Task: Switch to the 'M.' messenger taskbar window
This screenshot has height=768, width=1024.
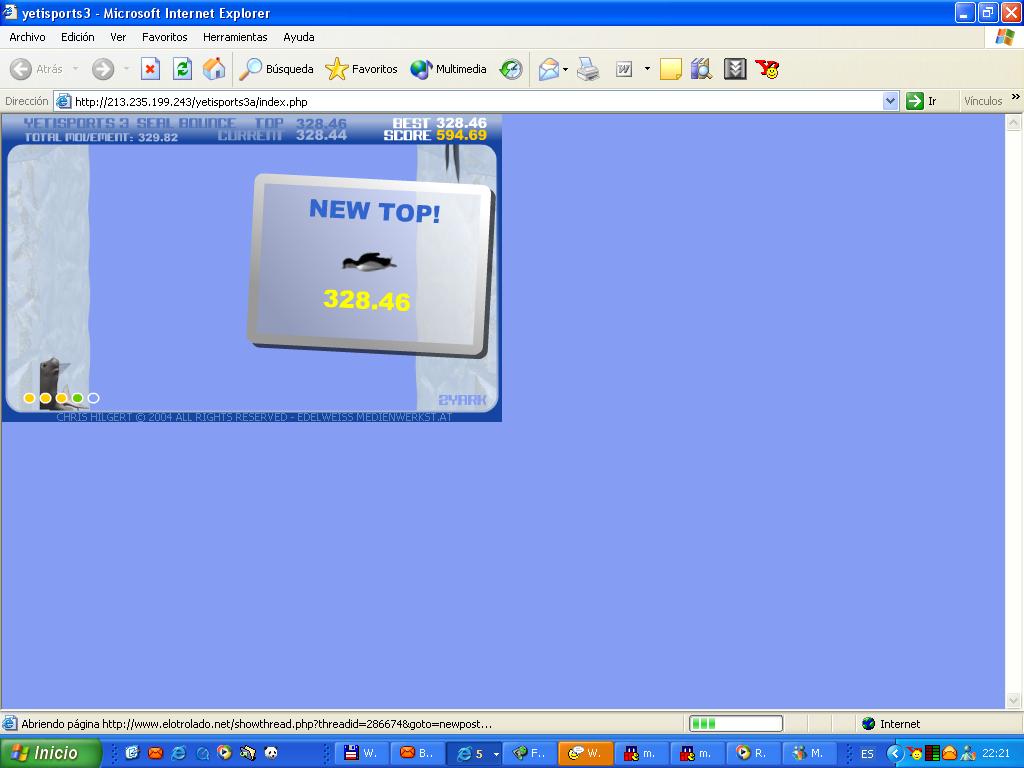Action: pos(808,753)
